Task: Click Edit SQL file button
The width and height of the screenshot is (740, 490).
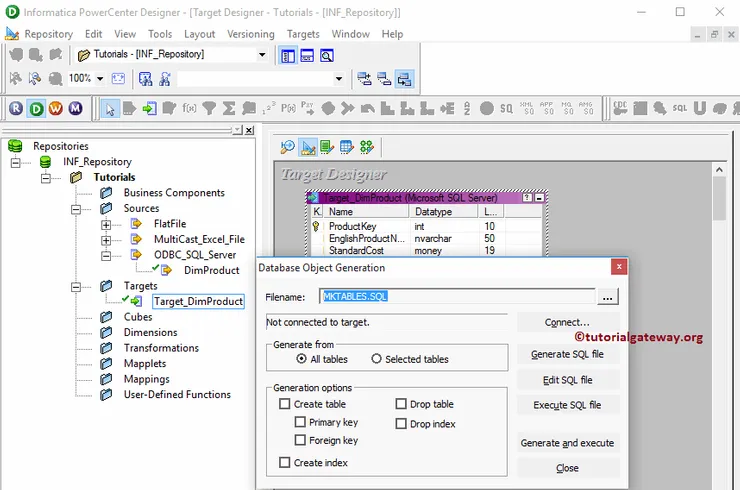Action: coord(567,380)
